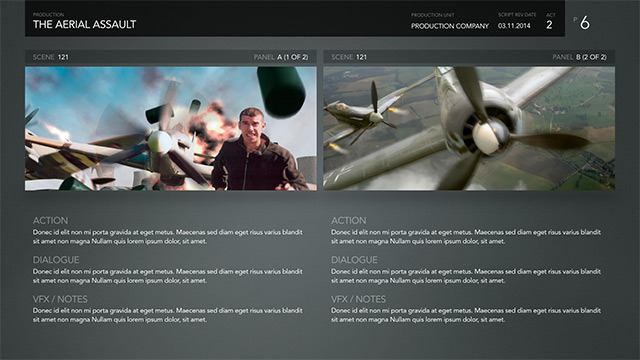640x360 pixels.
Task: Click the VFX notes text under Panel B
Action: tap(466, 315)
